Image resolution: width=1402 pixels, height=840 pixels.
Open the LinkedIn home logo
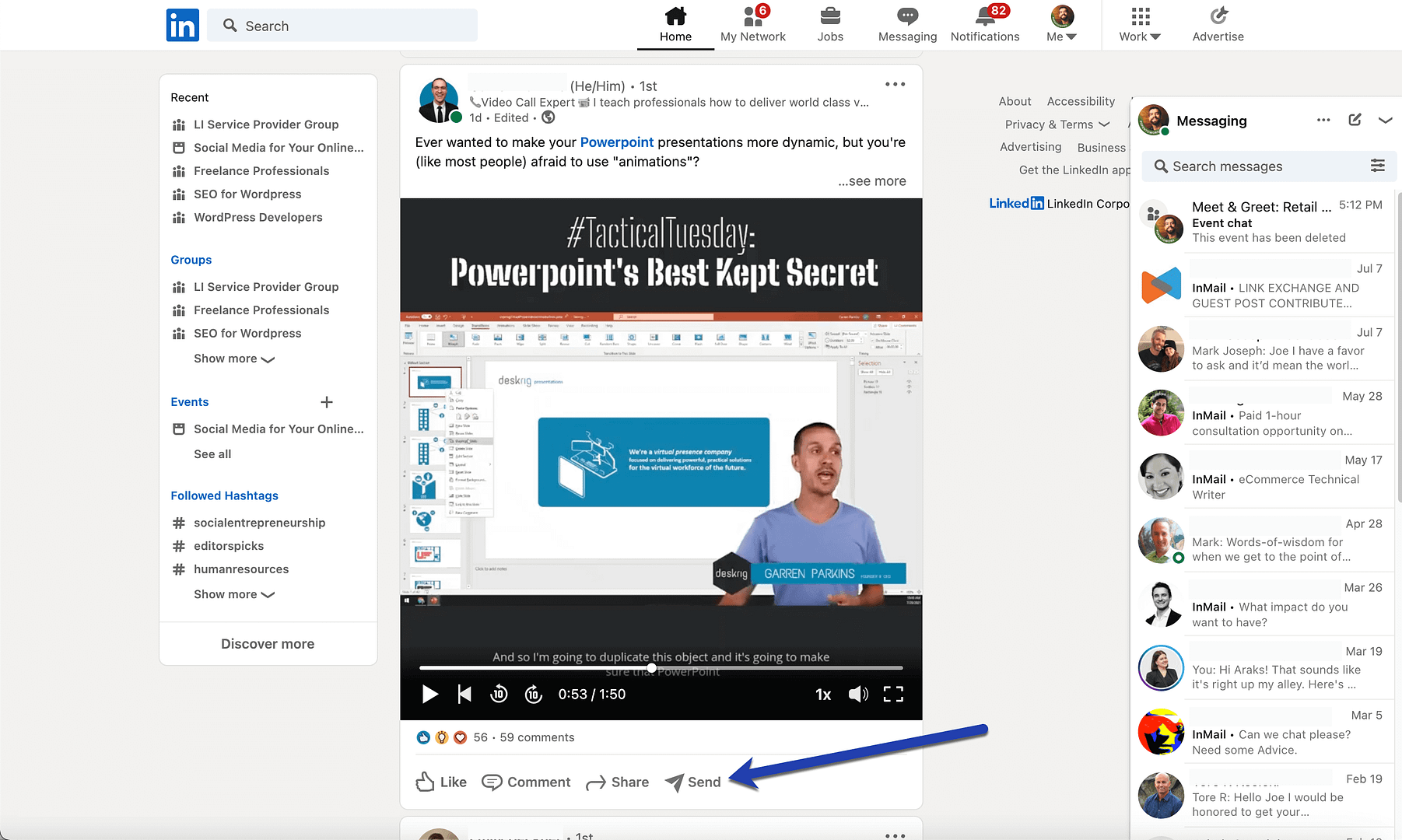[x=182, y=25]
